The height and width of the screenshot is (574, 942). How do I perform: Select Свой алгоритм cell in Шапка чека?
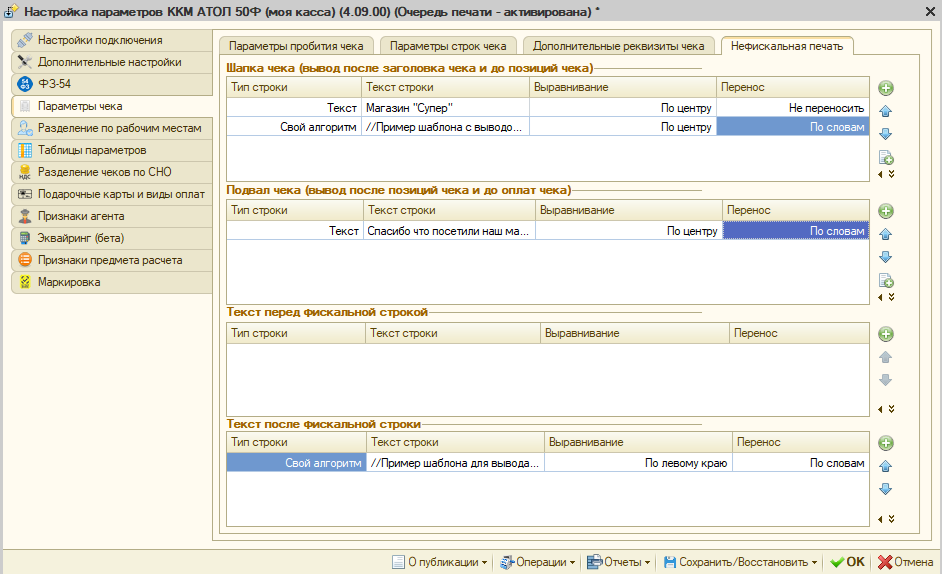[294, 127]
